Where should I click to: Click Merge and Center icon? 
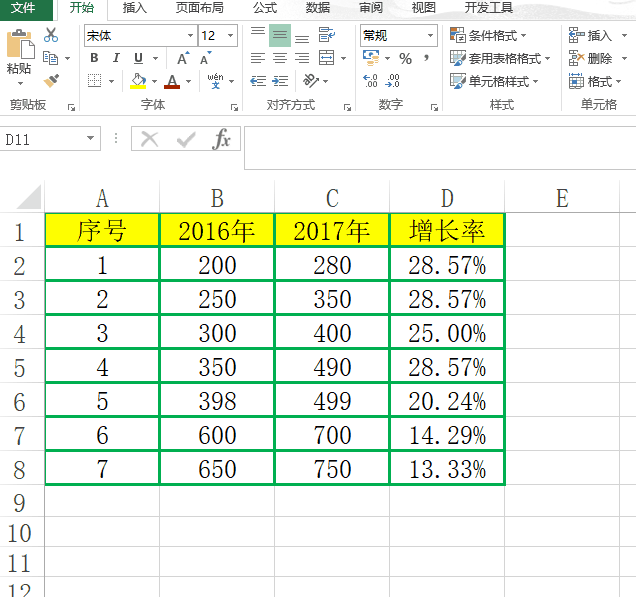pos(327,58)
